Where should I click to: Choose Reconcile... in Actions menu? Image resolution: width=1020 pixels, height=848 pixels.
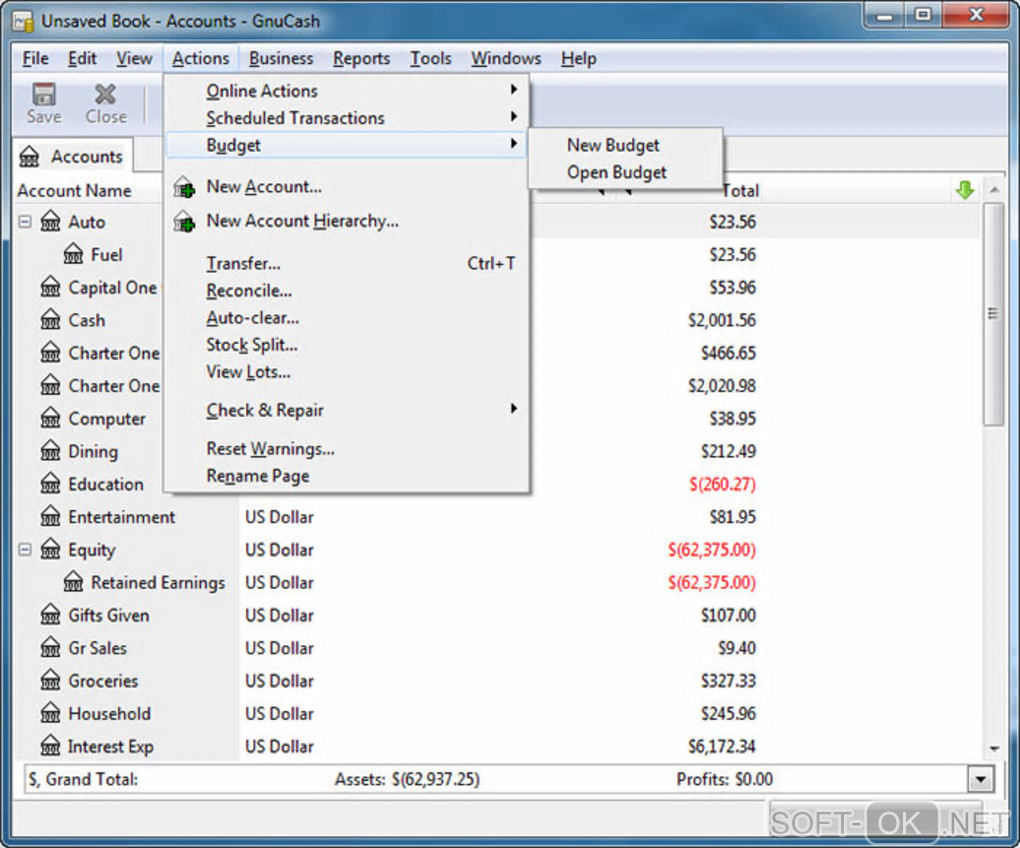347,291
